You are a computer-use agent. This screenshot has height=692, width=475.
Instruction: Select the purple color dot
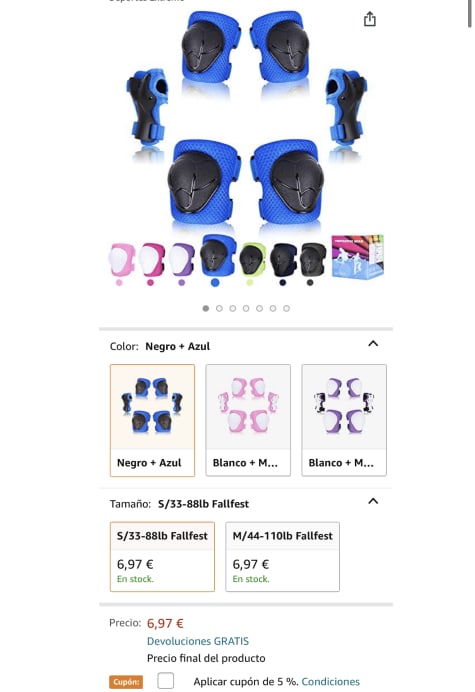[181, 282]
